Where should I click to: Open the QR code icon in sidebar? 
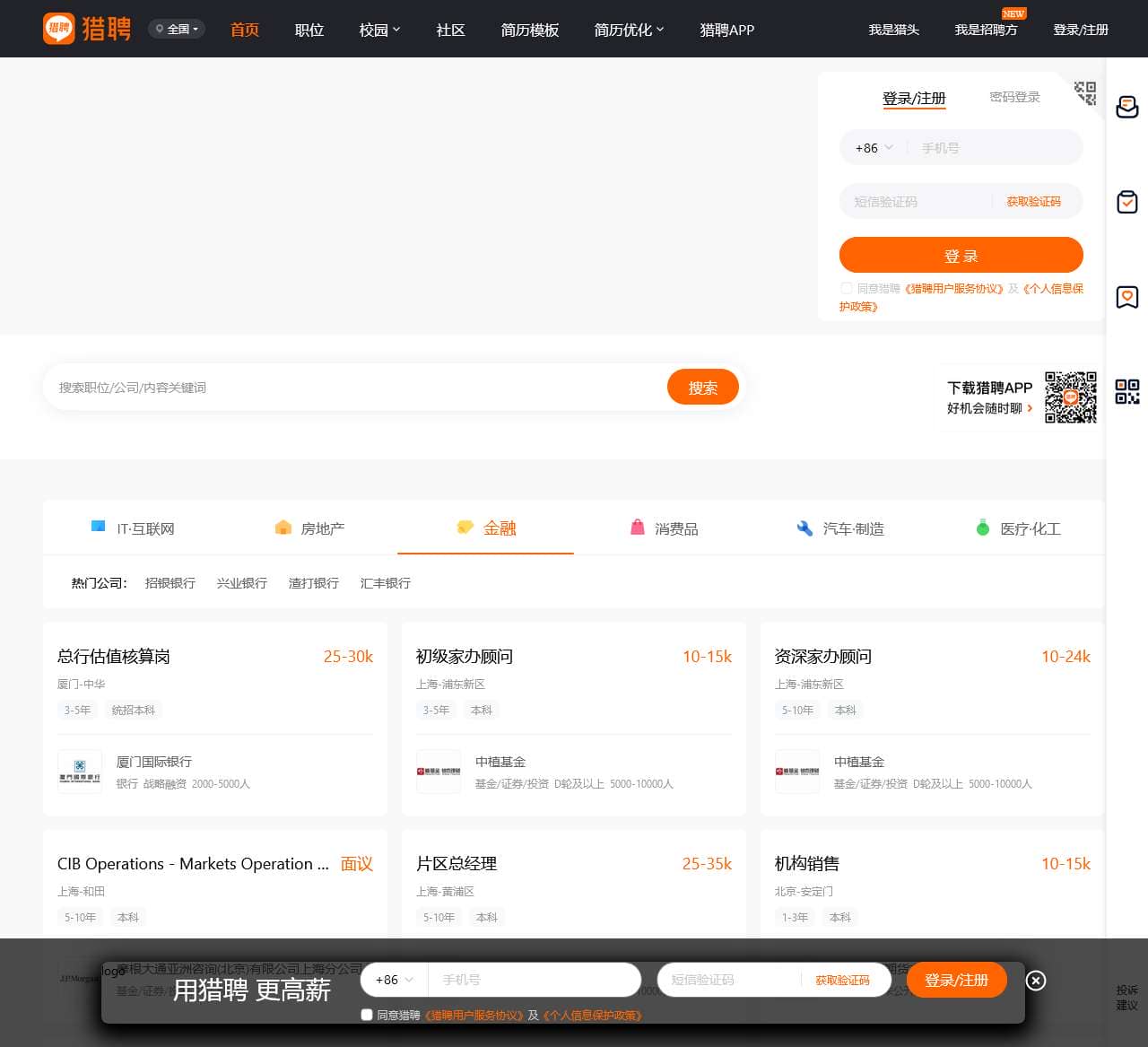click(x=1127, y=391)
